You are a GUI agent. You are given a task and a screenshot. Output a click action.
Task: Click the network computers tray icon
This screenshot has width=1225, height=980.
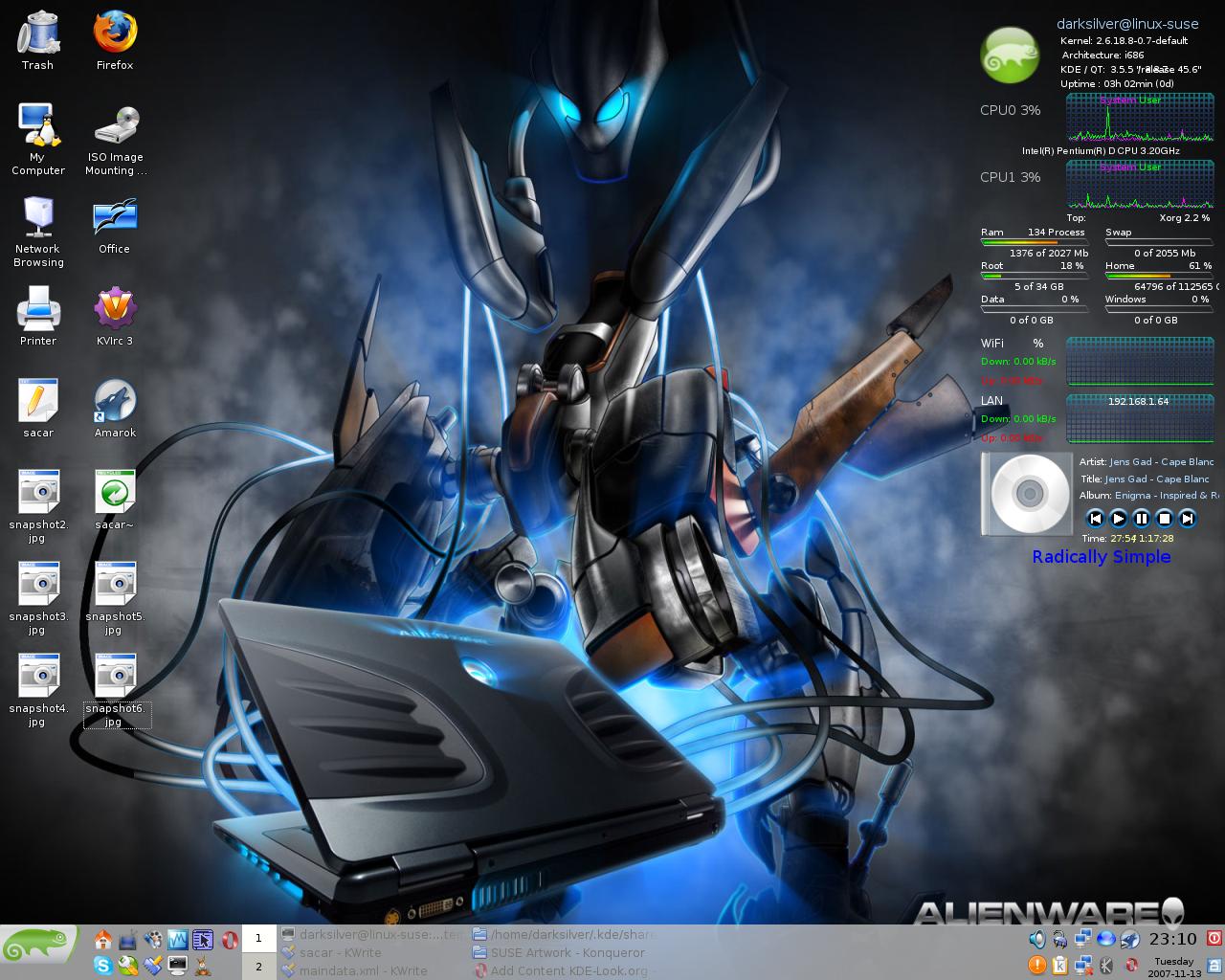[1082, 939]
